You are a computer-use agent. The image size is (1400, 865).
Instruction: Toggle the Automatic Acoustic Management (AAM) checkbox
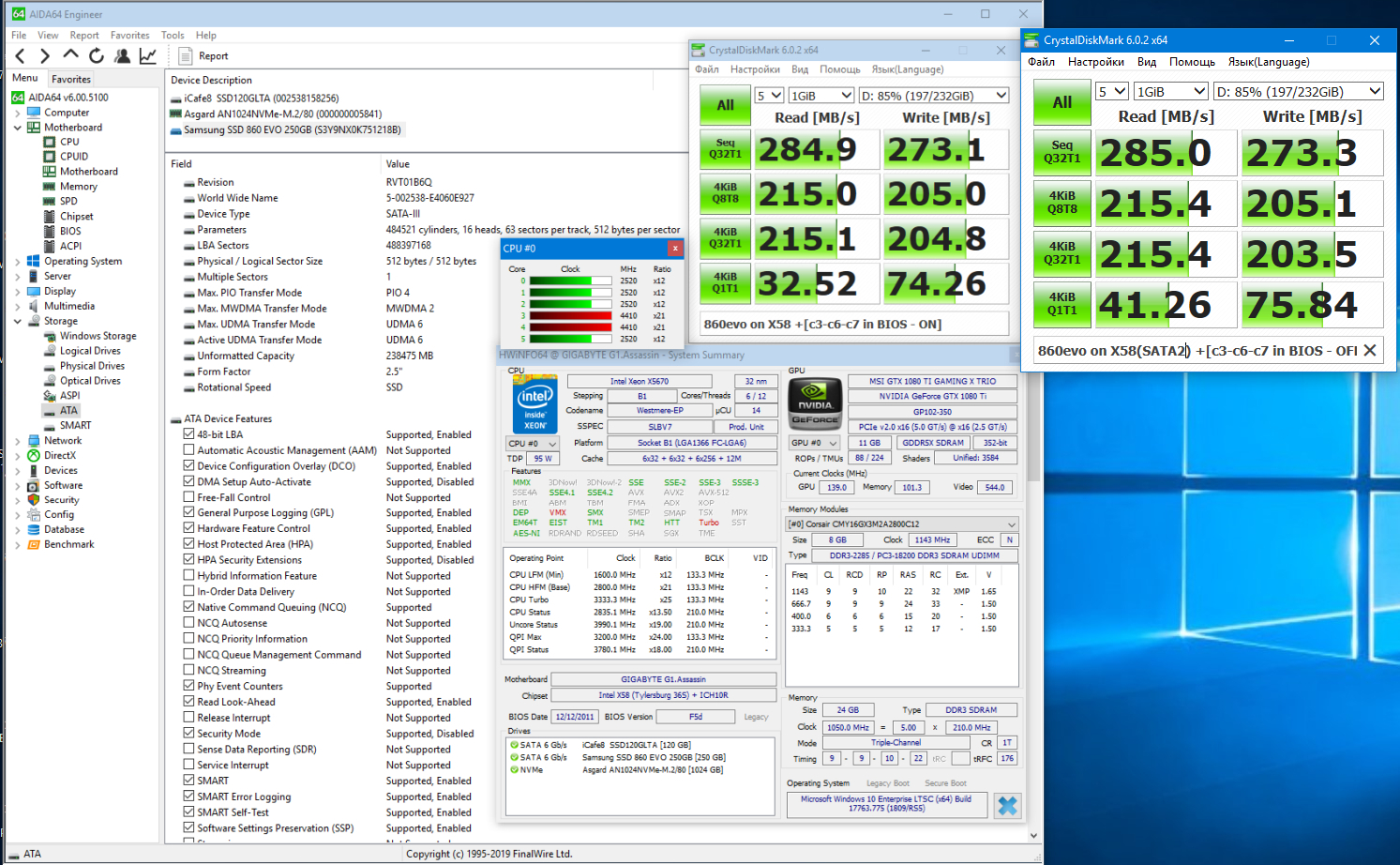point(189,450)
